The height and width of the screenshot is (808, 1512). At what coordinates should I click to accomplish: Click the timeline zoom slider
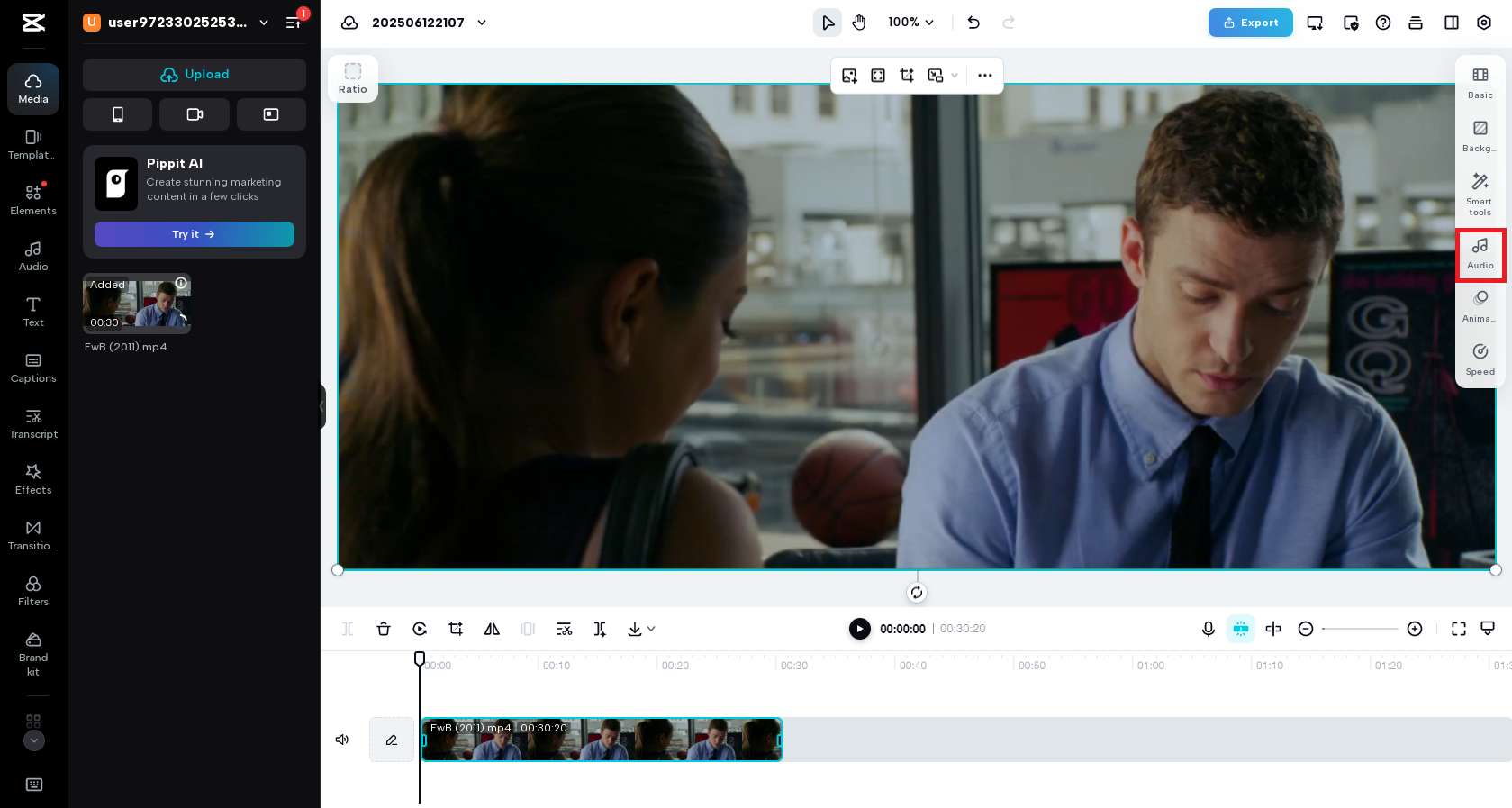pyautogui.click(x=1360, y=629)
